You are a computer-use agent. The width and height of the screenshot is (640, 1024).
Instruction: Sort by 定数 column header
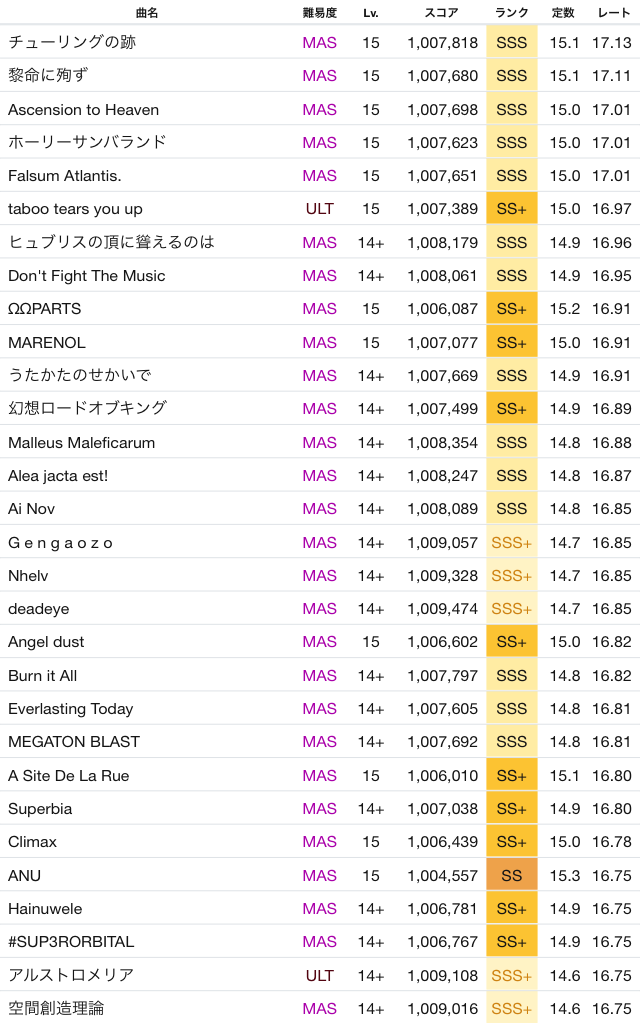[563, 13]
